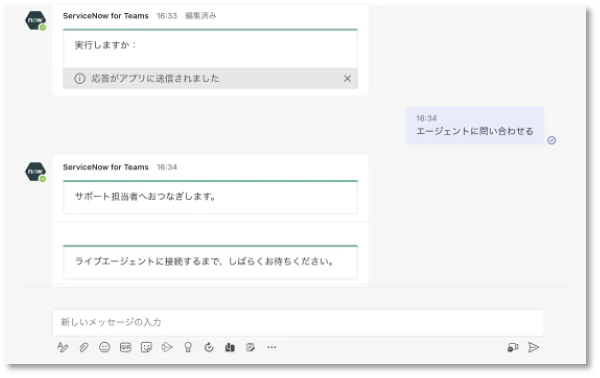Click the card ライブエージェントに接続するまで、しばらくお待ちください。

(x=210, y=262)
